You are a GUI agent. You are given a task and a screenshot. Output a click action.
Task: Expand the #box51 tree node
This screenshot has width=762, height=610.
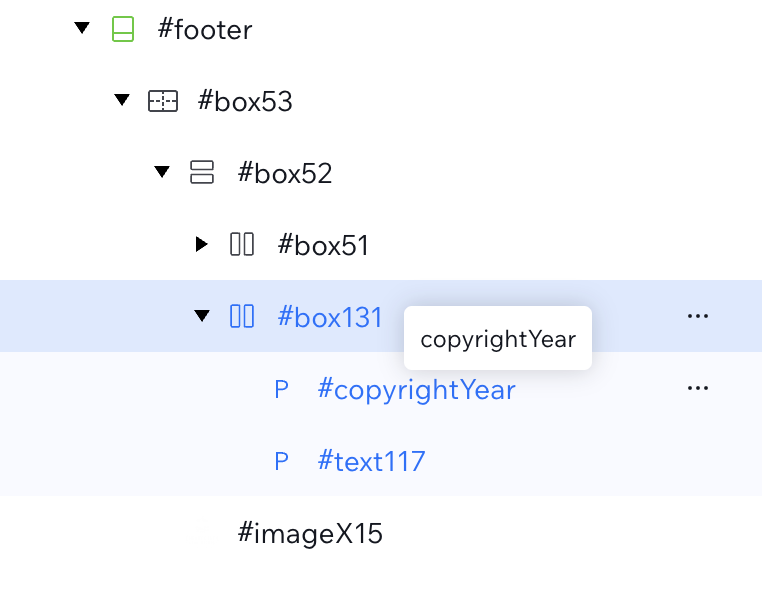pyautogui.click(x=202, y=244)
